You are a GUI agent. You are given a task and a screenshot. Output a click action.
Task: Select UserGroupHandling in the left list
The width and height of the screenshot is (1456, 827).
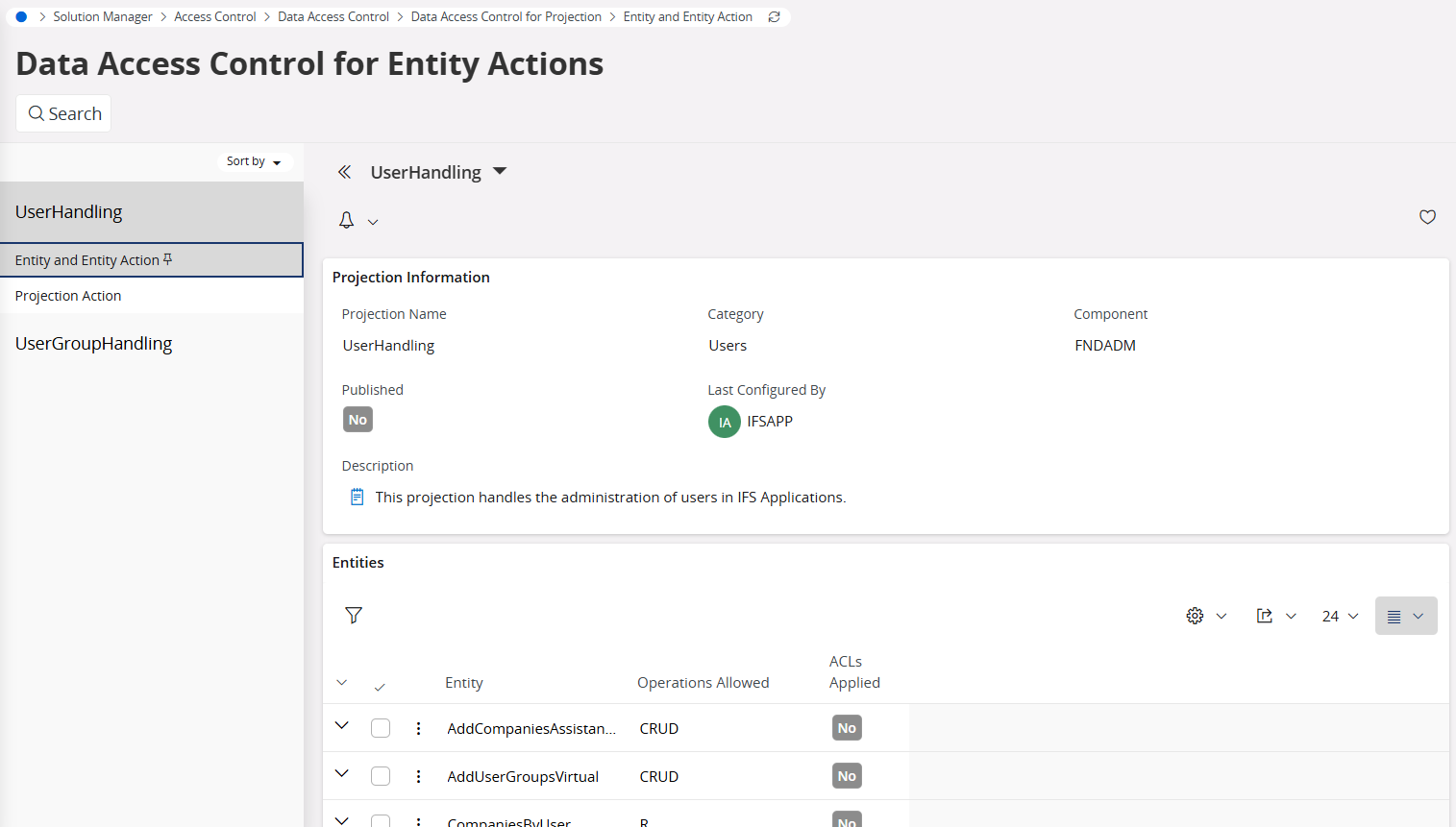click(152, 343)
